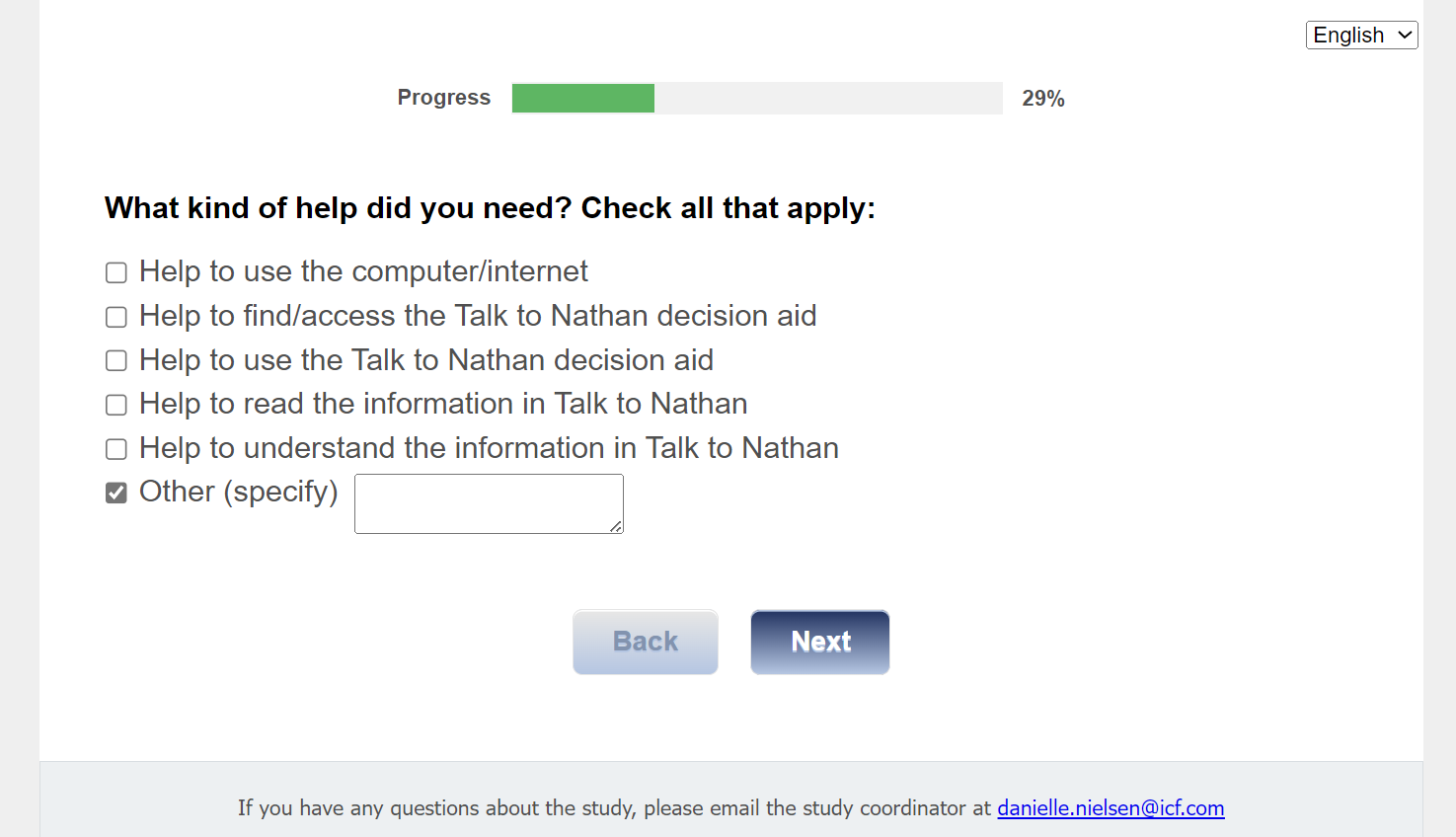Click the 'Other (specify)' label text

pyautogui.click(x=238, y=492)
